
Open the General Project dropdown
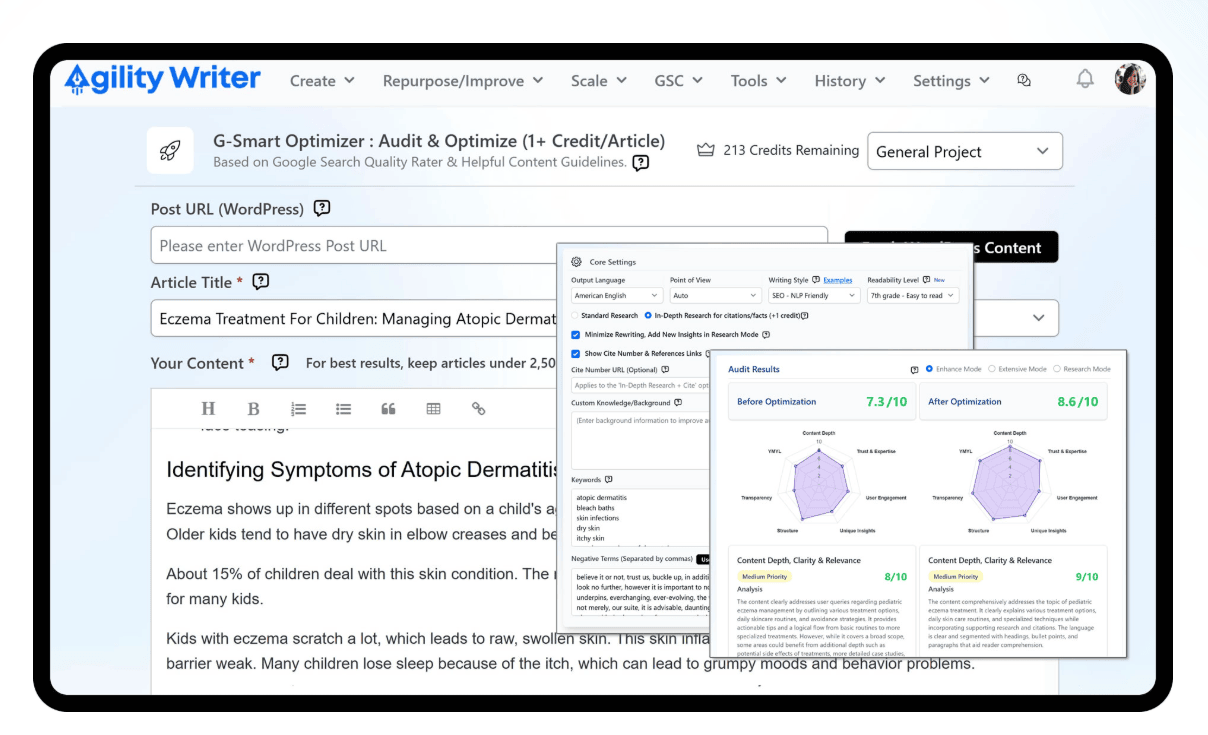pyautogui.click(x=964, y=152)
